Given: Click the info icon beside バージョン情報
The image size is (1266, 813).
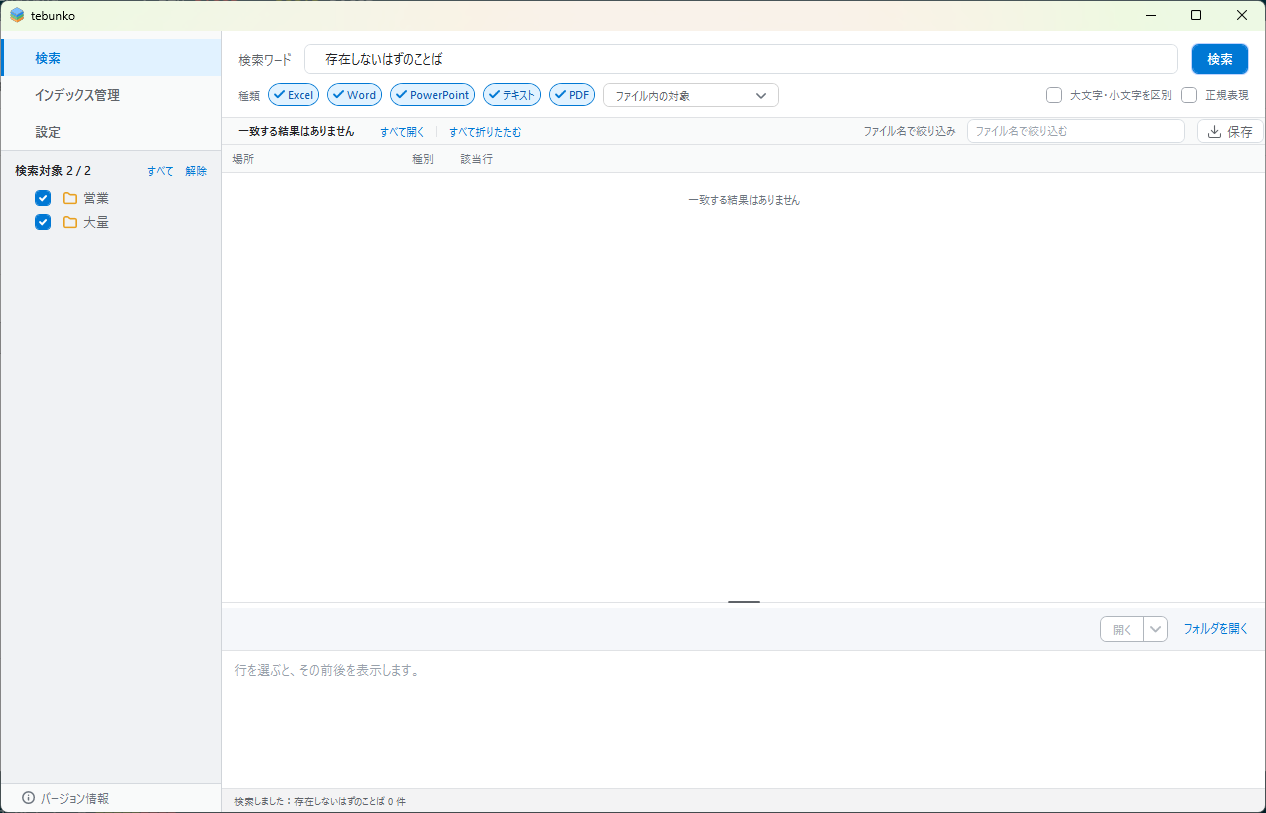Looking at the screenshot, I should click(x=28, y=798).
